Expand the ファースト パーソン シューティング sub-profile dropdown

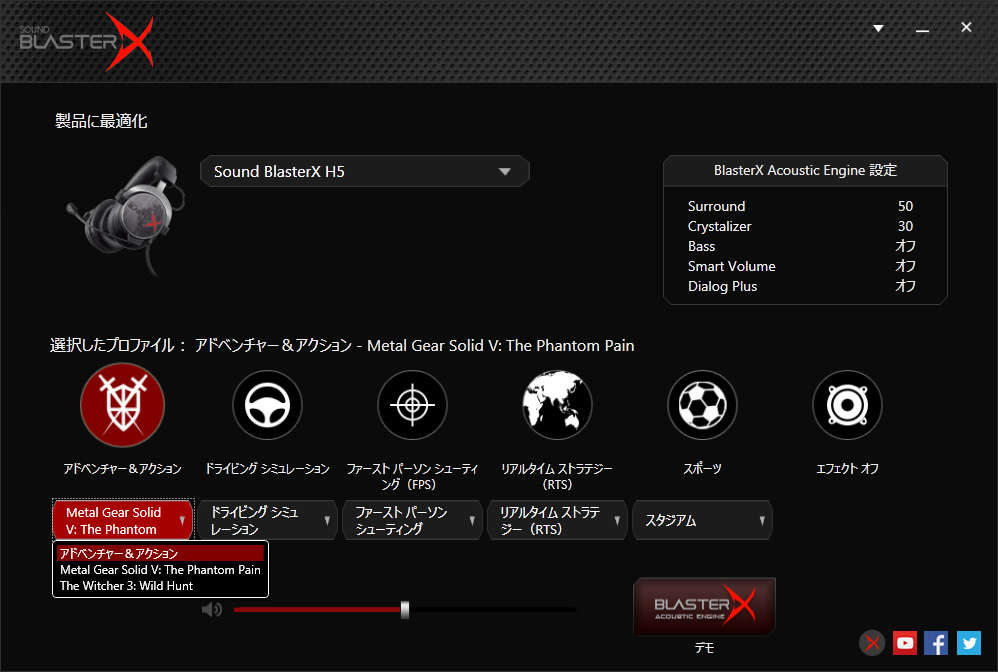pos(412,521)
